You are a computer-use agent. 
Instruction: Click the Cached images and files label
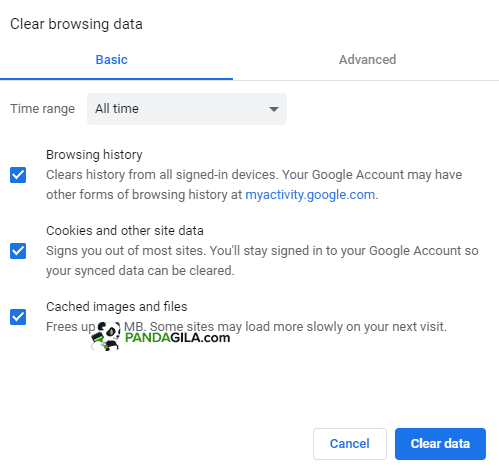(117, 307)
